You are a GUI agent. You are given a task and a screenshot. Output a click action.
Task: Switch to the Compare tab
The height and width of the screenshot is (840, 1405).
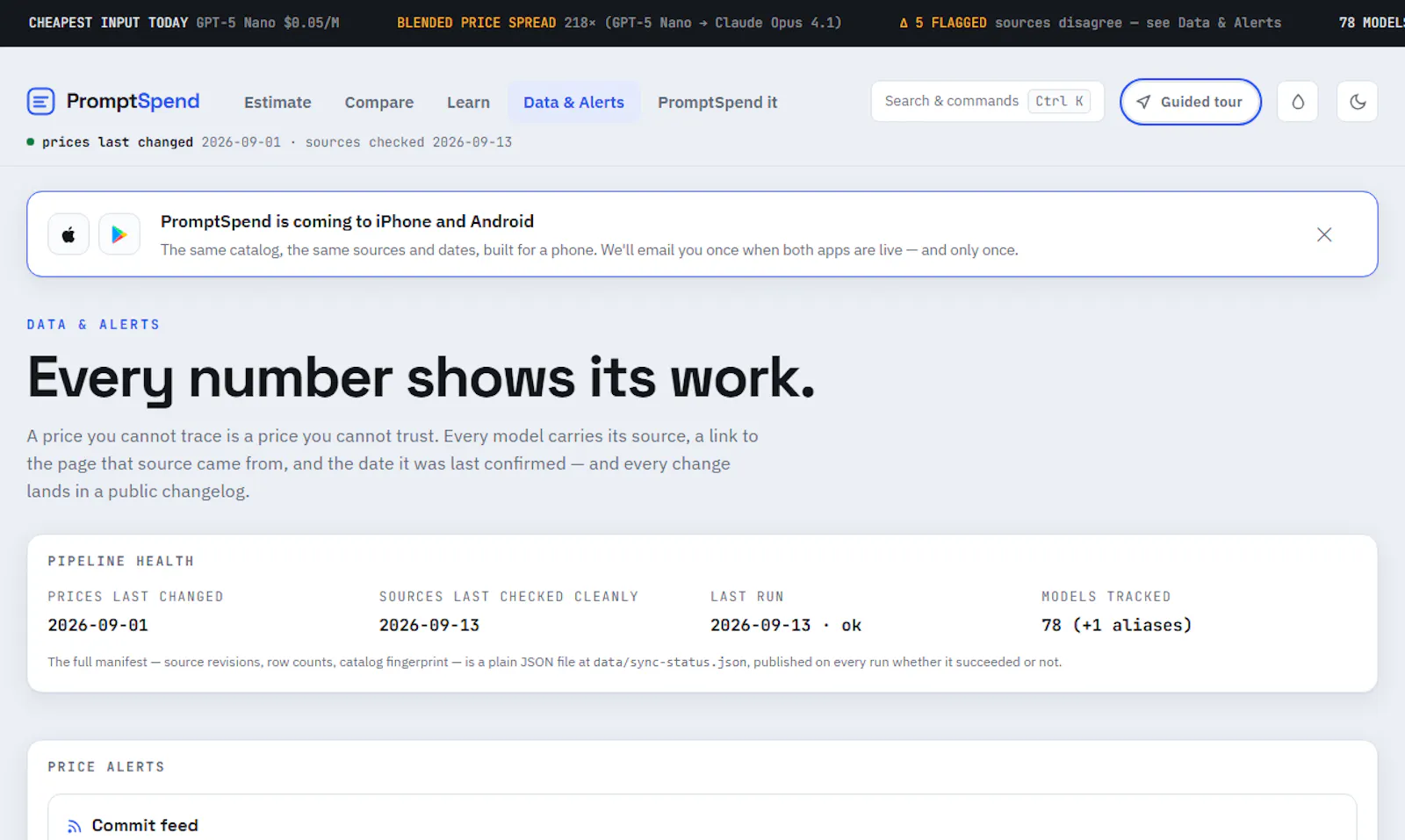379,103
